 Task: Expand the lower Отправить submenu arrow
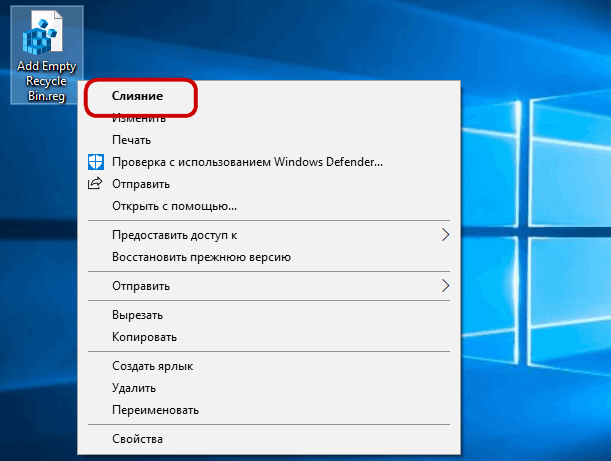tap(445, 286)
